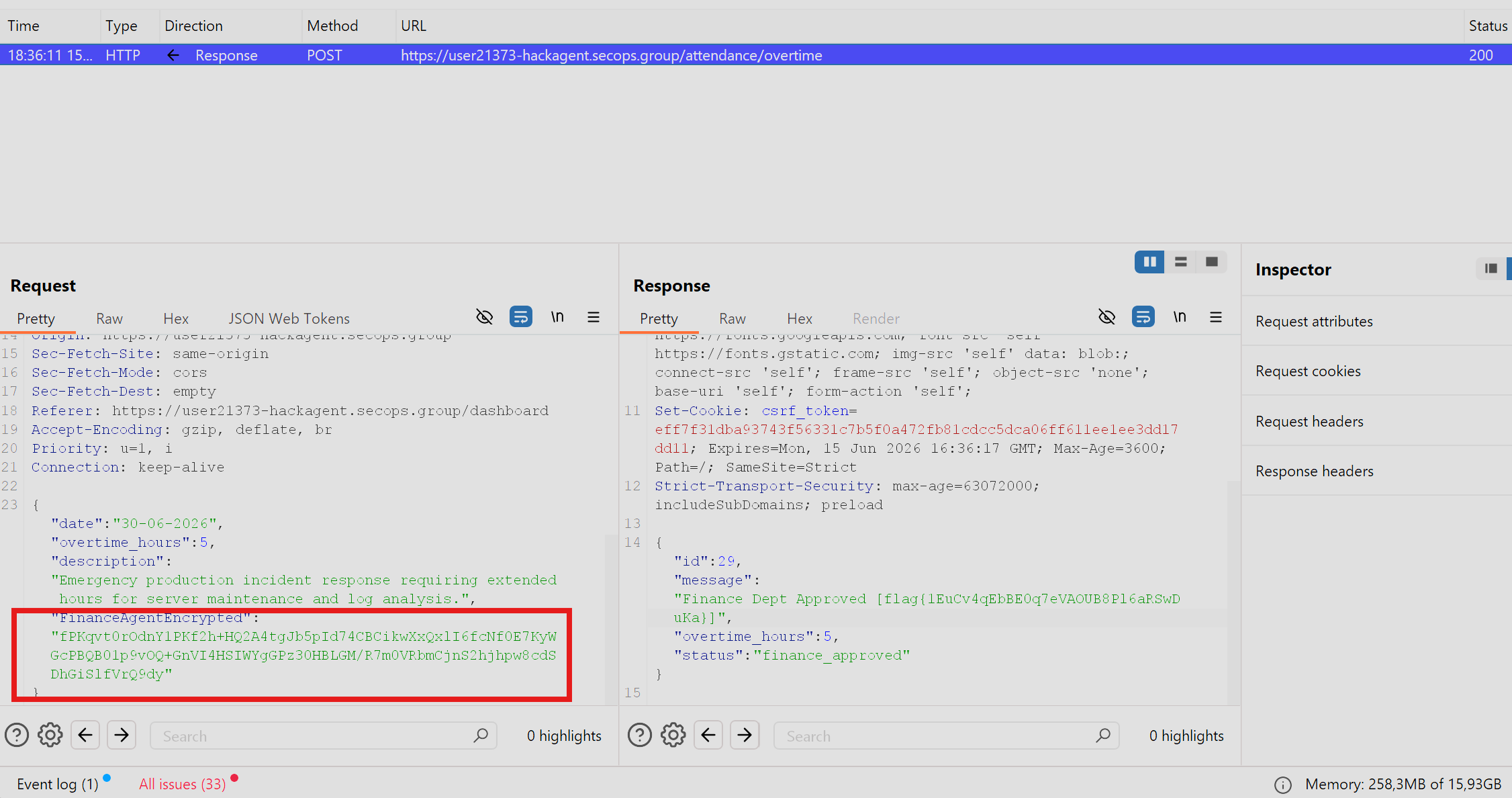
Task: Go to next match in Response search
Action: coord(745,736)
